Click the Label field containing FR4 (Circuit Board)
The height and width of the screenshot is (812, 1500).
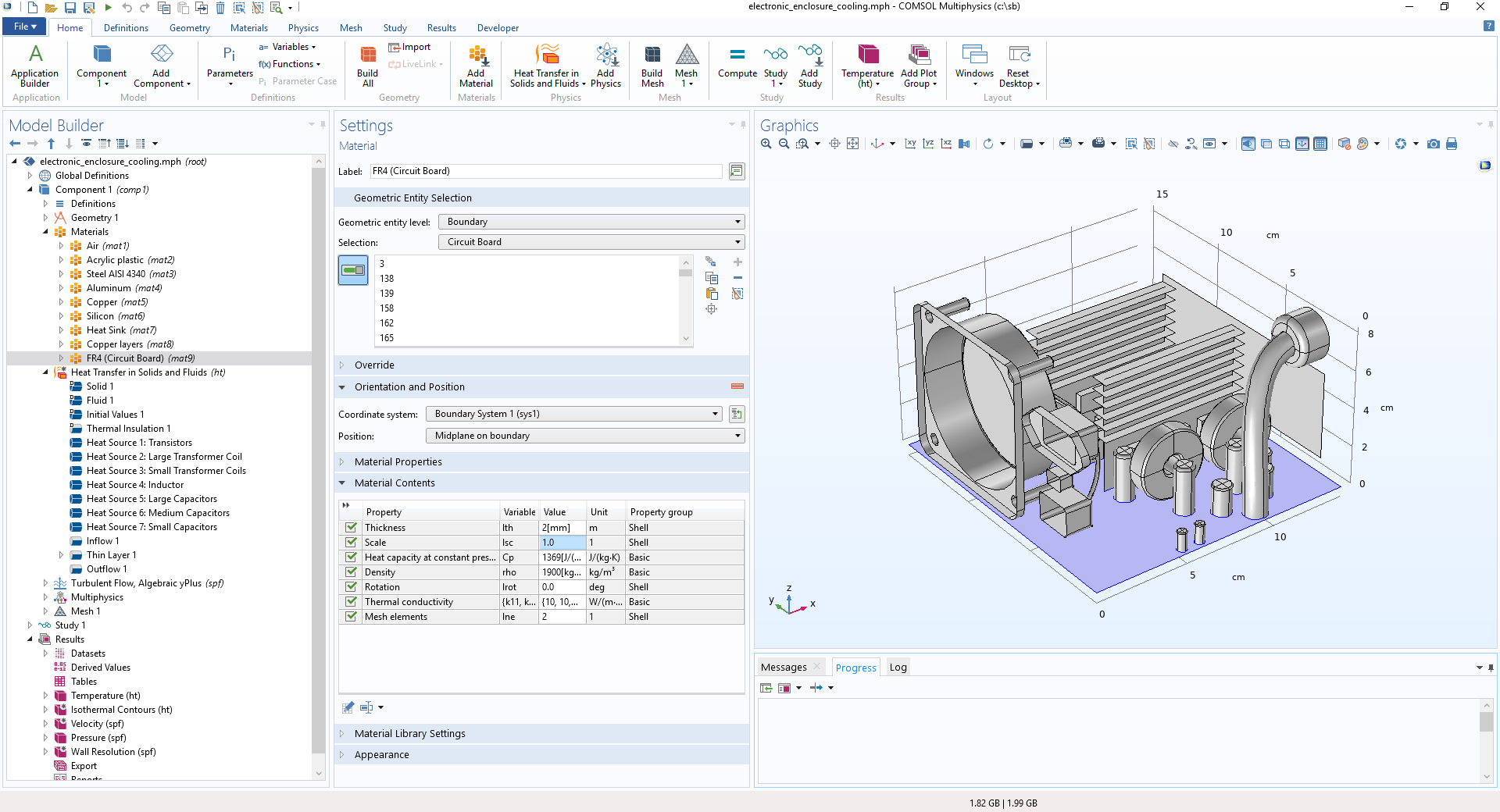(x=545, y=171)
